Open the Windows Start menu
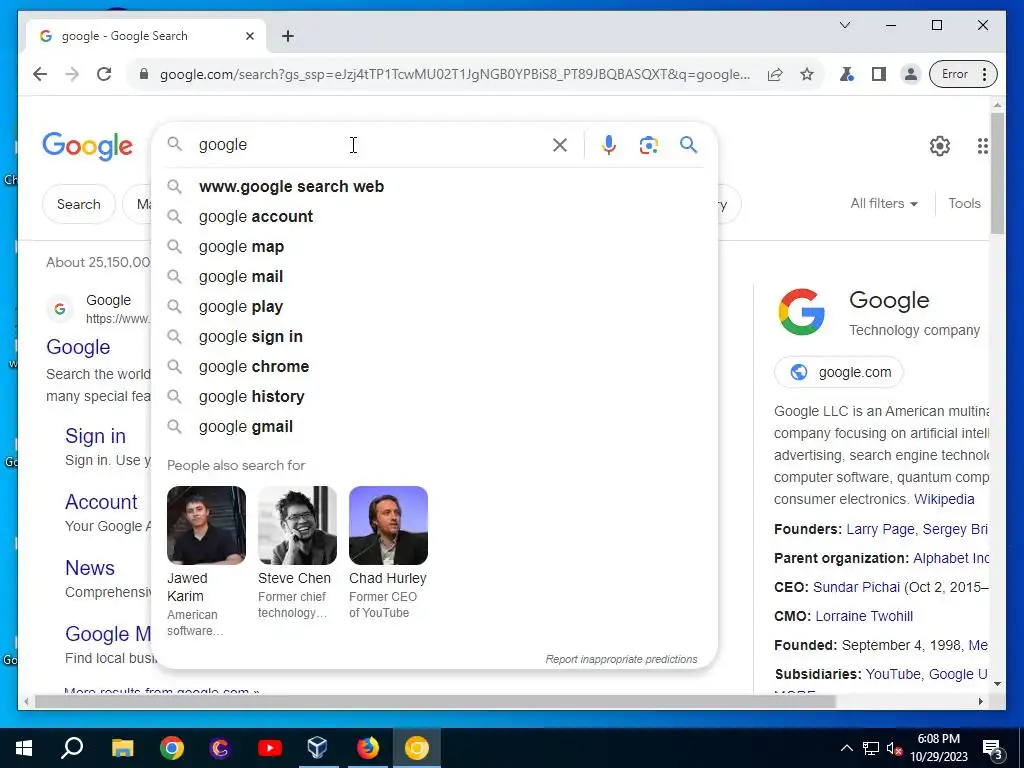The image size is (1024, 768). pyautogui.click(x=24, y=748)
